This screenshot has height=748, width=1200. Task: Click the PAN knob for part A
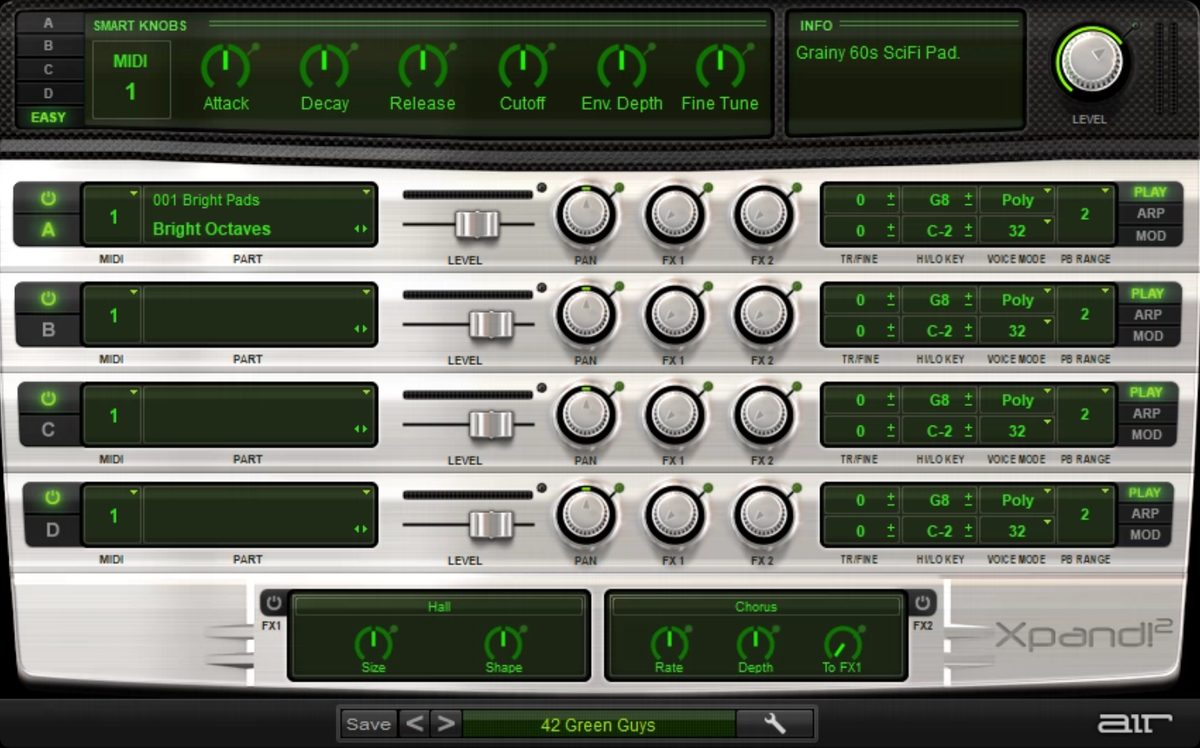point(586,214)
